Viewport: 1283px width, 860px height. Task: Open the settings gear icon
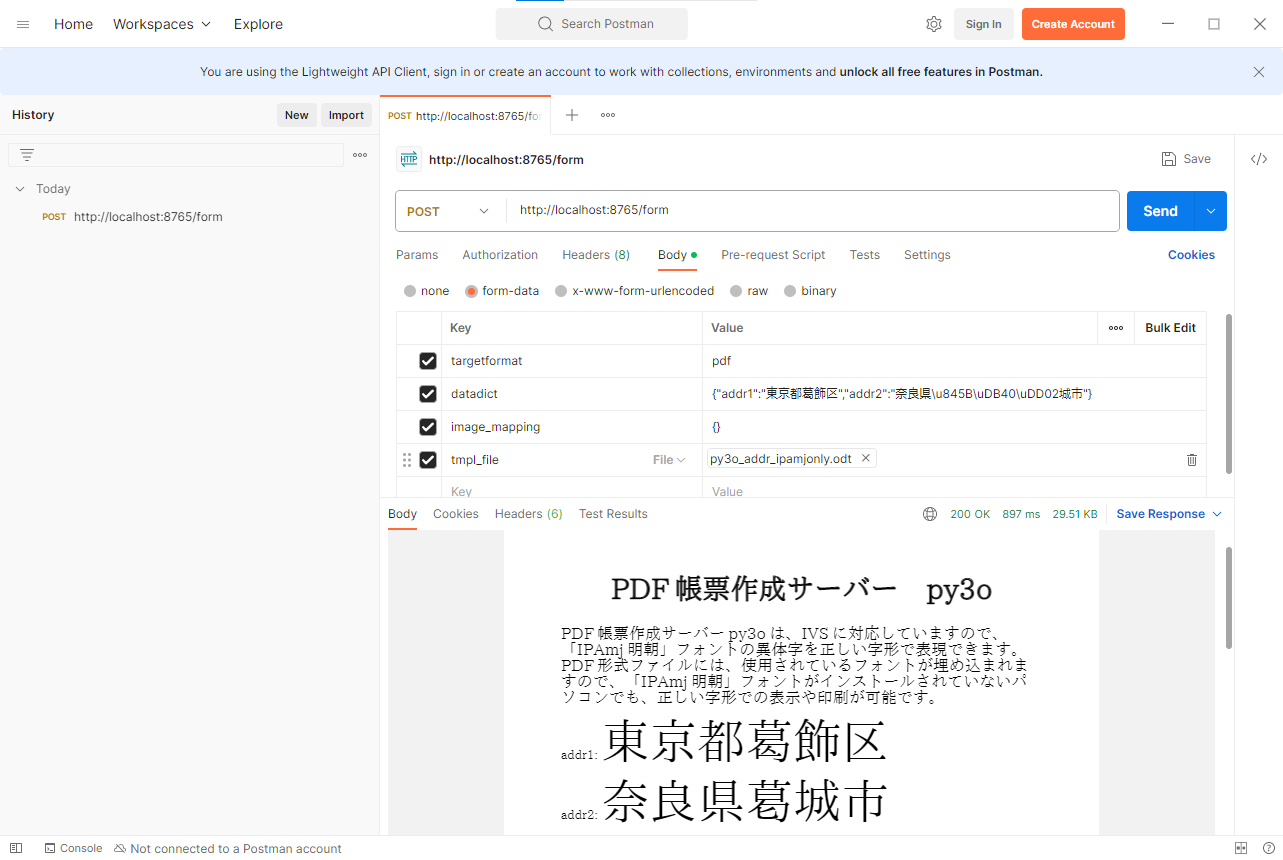pos(934,24)
